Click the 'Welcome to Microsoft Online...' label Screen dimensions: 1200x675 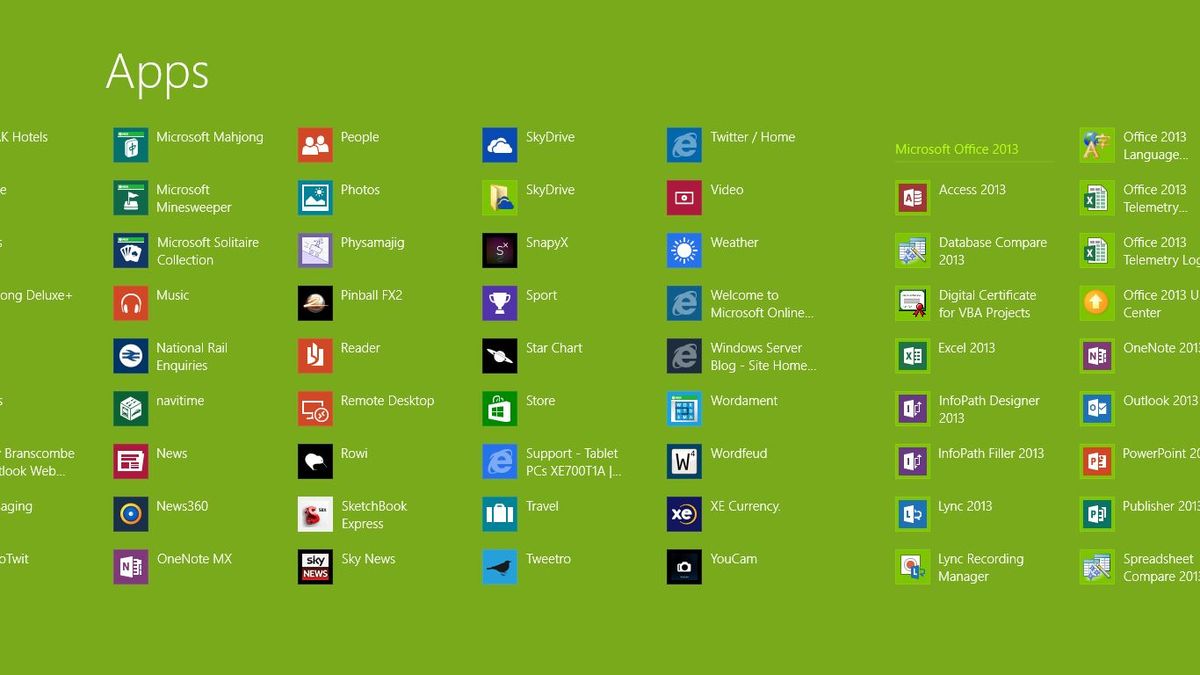(762, 304)
